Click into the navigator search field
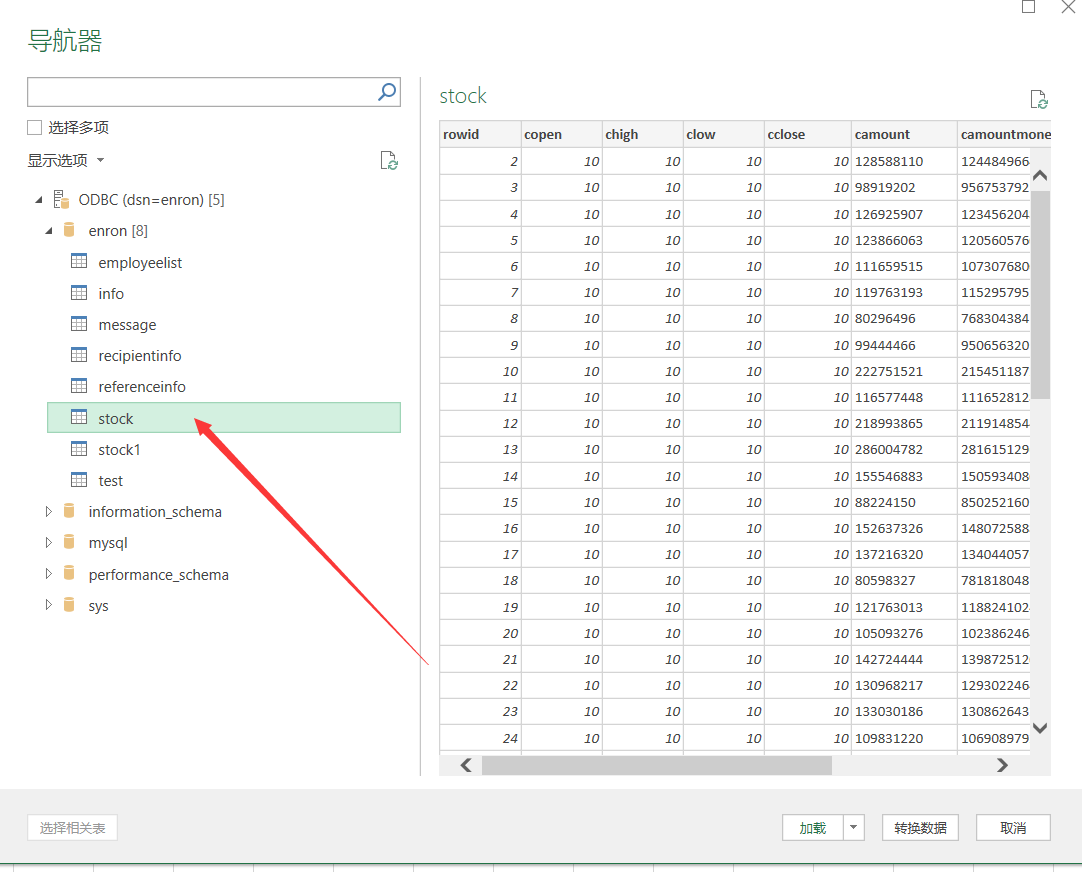This screenshot has height=872, width=1082. pyautogui.click(x=200, y=92)
